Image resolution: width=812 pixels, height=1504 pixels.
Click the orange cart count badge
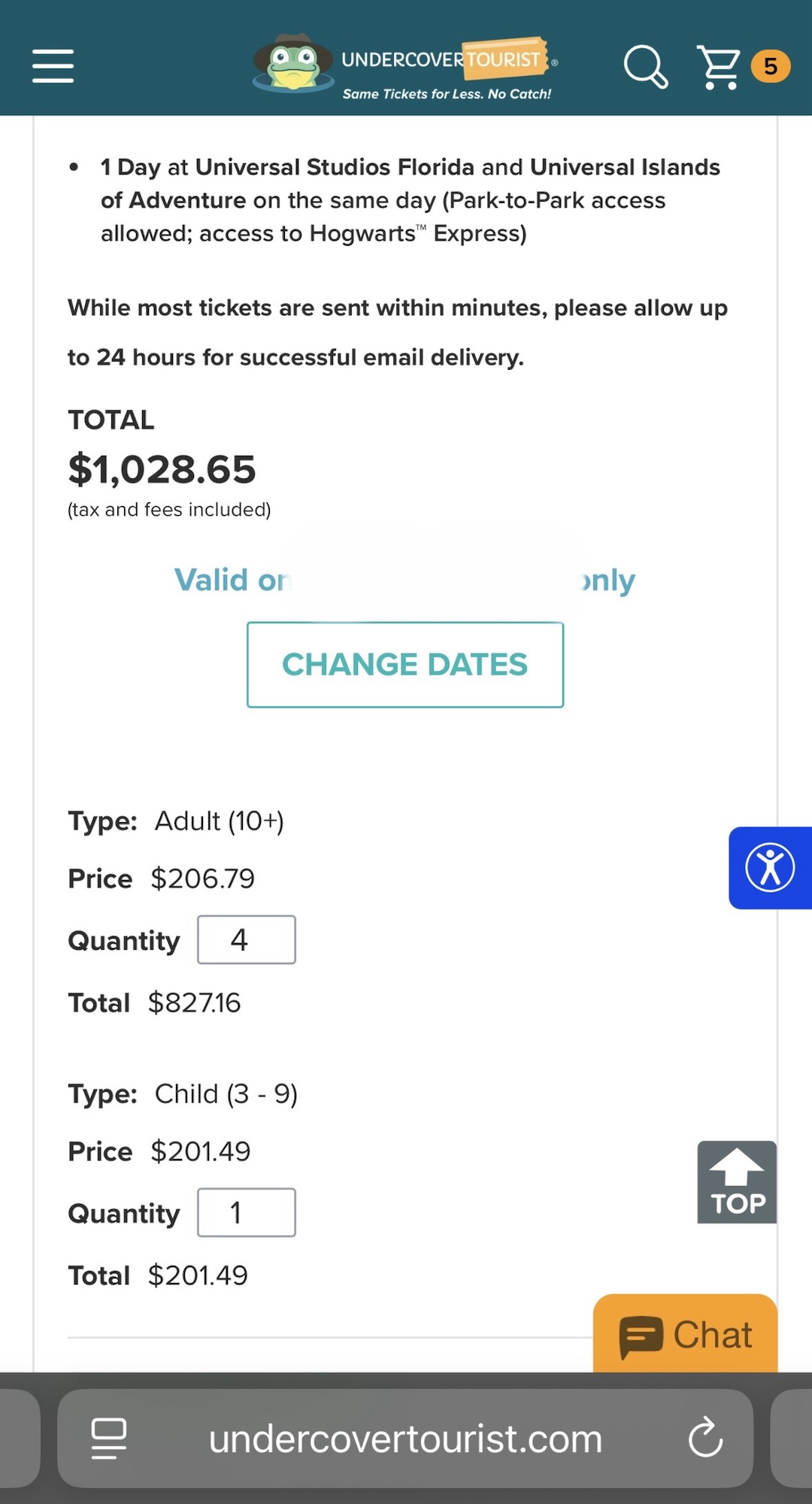click(x=770, y=66)
